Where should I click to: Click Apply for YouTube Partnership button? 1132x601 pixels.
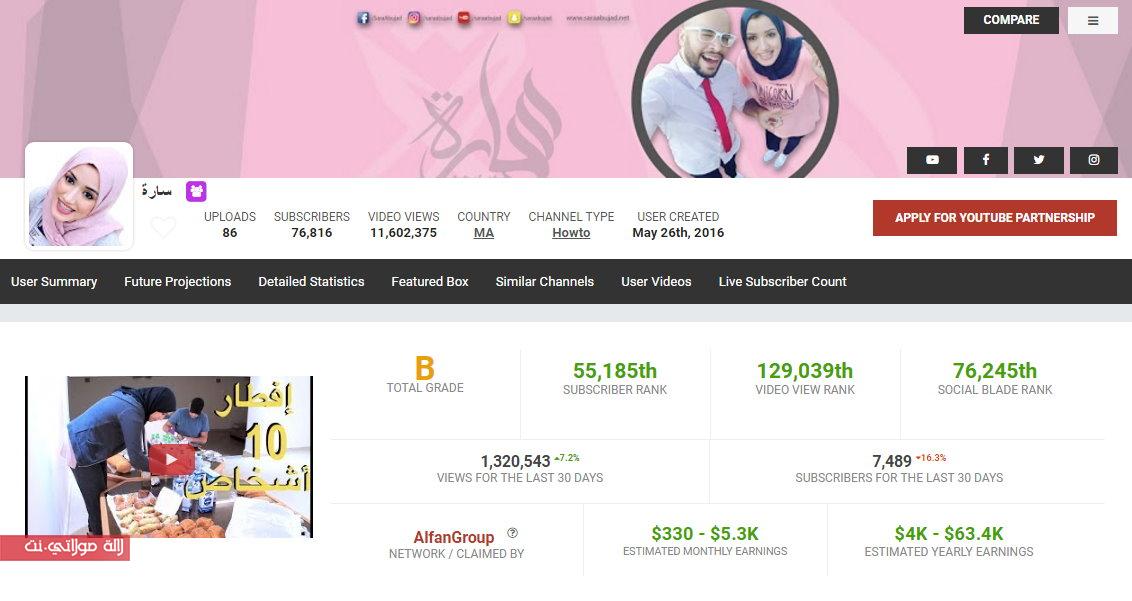click(x=994, y=218)
